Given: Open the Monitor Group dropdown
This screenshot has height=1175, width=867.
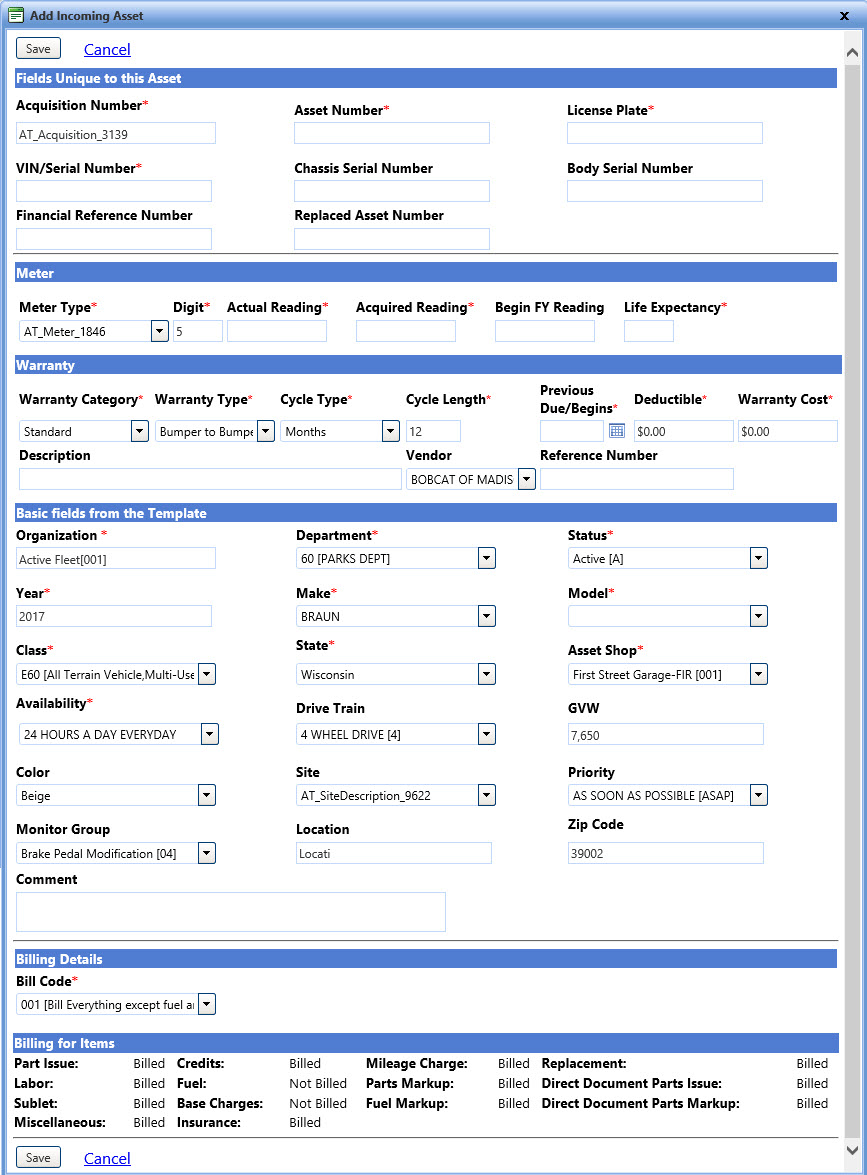Looking at the screenshot, I should tap(207, 853).
